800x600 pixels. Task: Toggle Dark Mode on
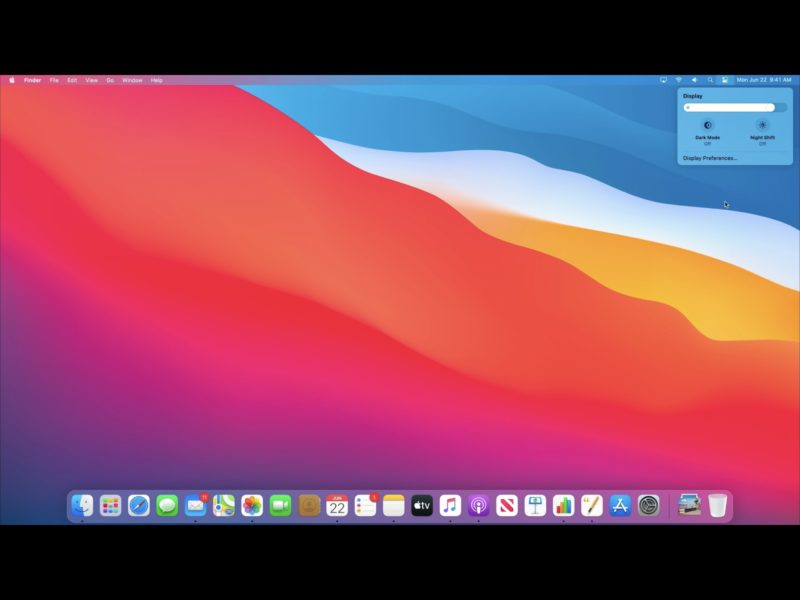pyautogui.click(x=708, y=126)
